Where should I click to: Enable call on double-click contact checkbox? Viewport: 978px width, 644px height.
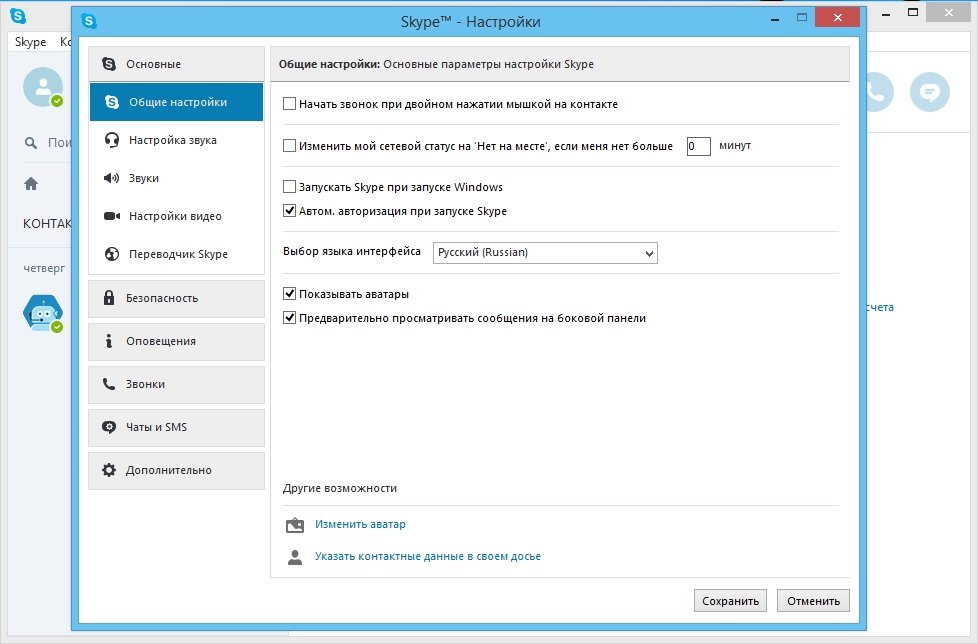pyautogui.click(x=289, y=103)
